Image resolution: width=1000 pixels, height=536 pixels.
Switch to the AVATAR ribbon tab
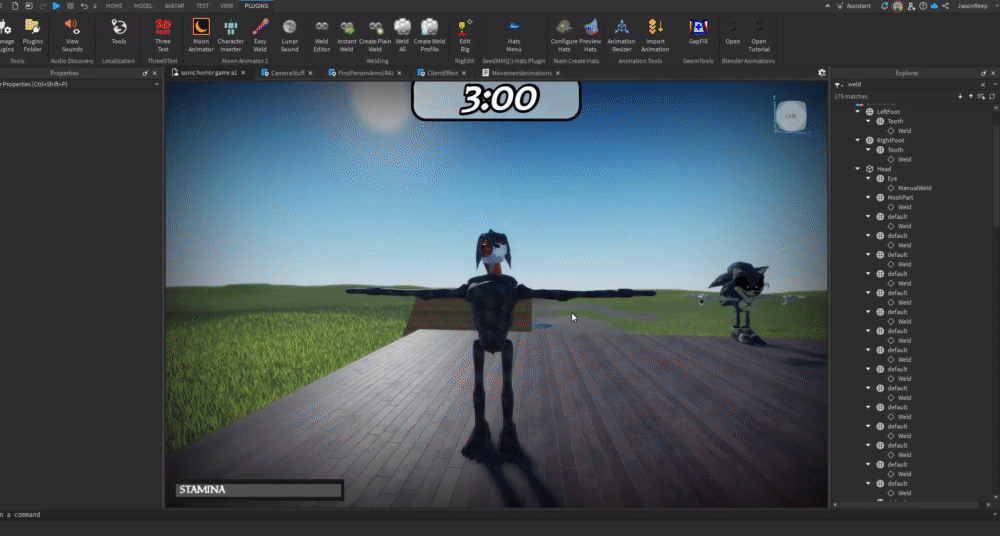[x=174, y=6]
